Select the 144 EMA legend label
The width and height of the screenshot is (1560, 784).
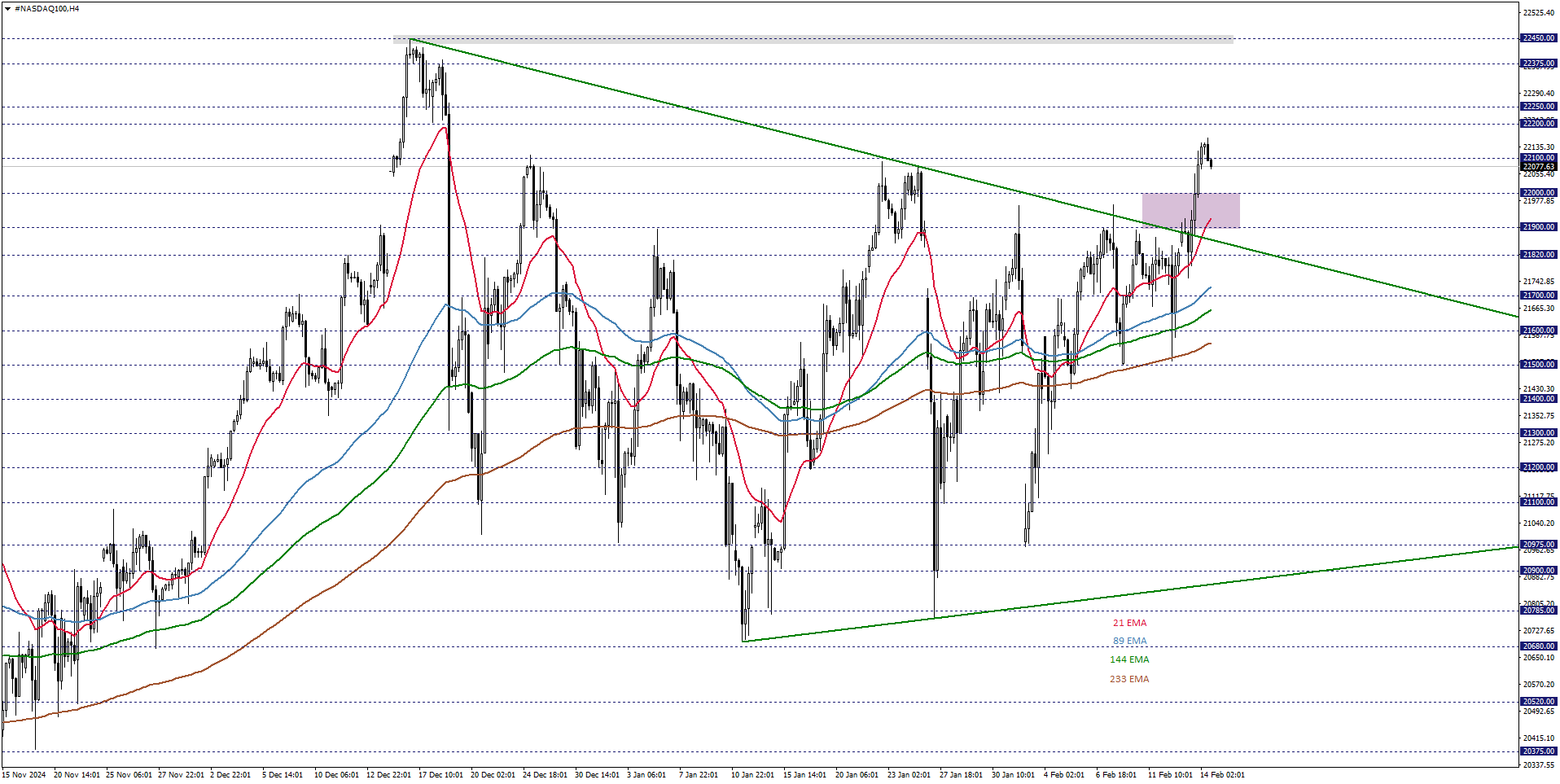click(1129, 659)
